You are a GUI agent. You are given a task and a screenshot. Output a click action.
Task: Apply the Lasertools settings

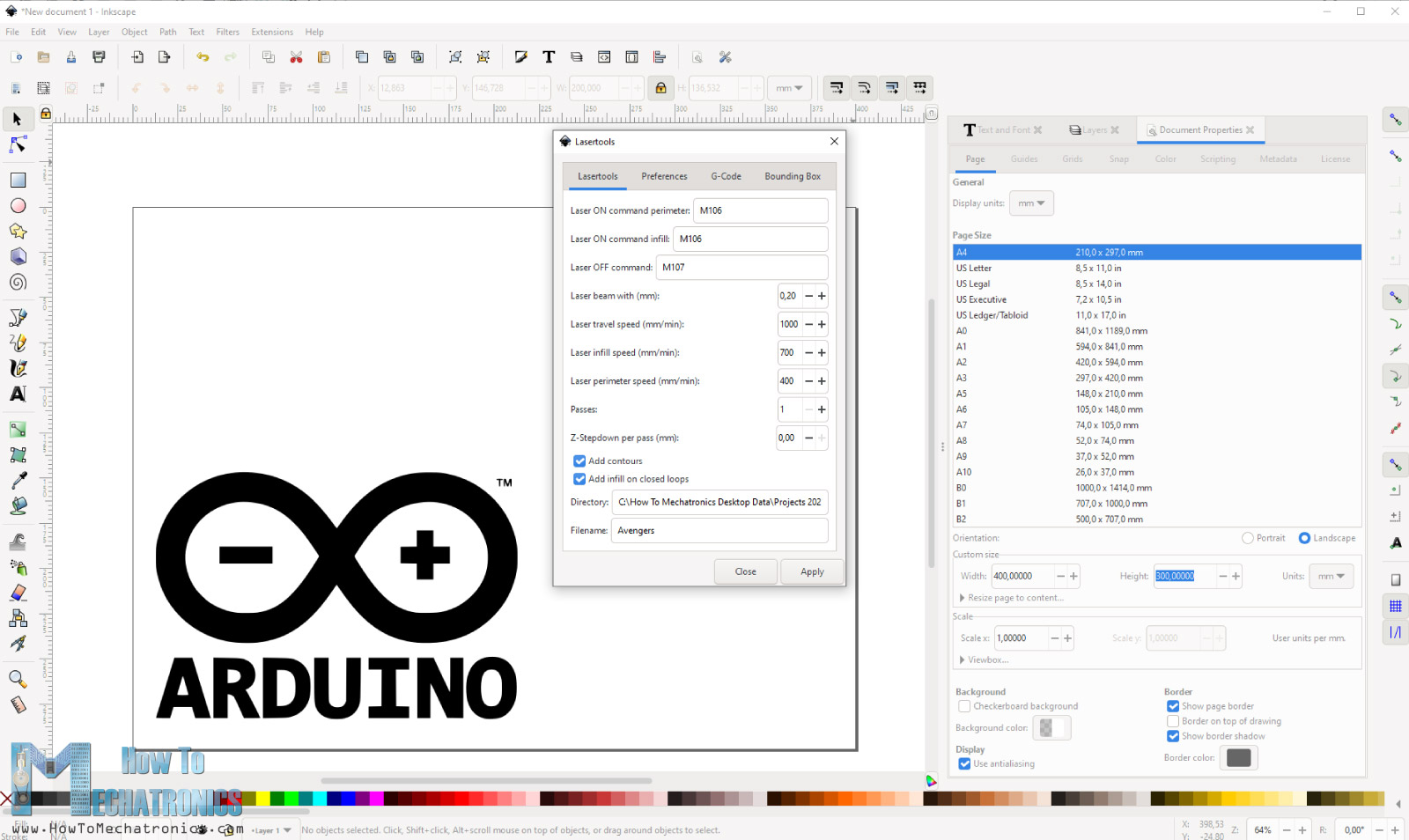coord(811,571)
